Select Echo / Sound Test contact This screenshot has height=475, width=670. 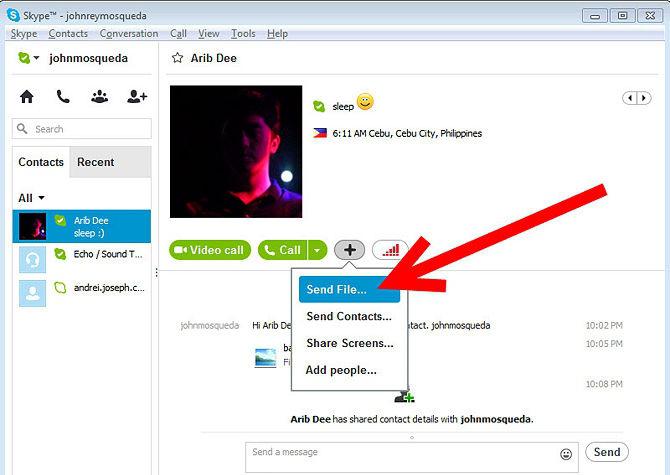82,259
